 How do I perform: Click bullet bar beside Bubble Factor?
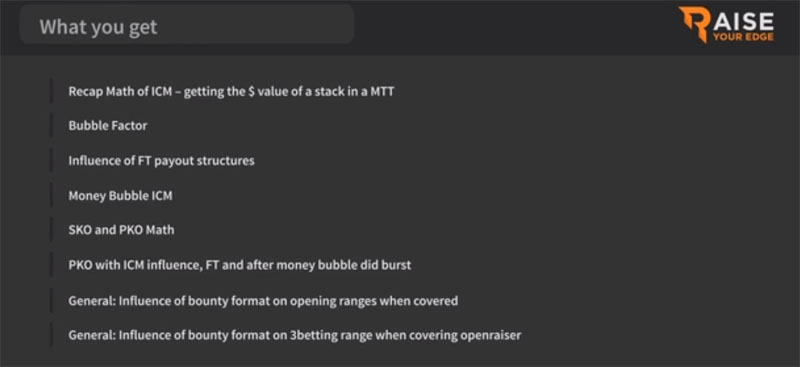click(51, 126)
